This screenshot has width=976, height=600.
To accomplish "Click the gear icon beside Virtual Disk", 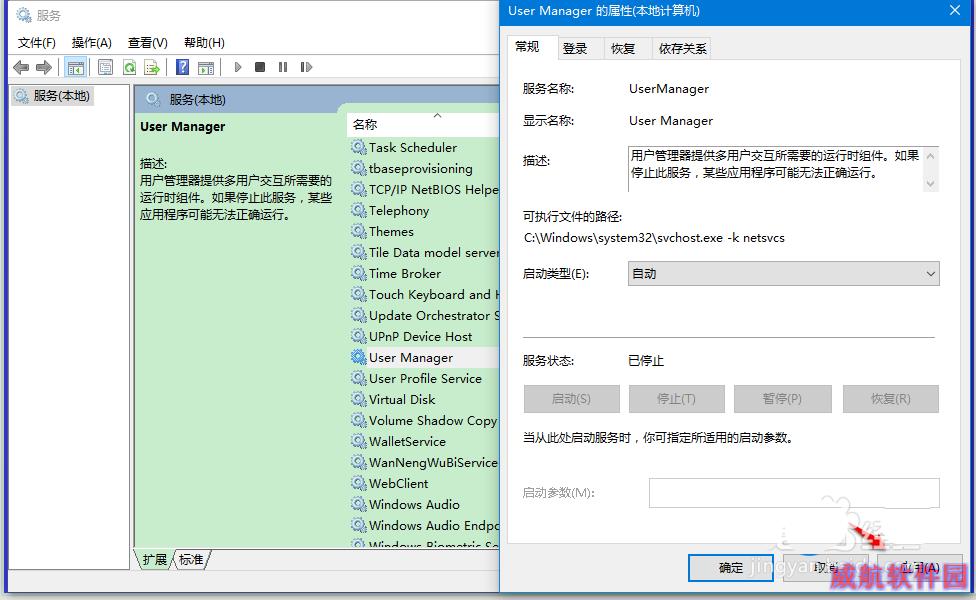I will click(359, 400).
